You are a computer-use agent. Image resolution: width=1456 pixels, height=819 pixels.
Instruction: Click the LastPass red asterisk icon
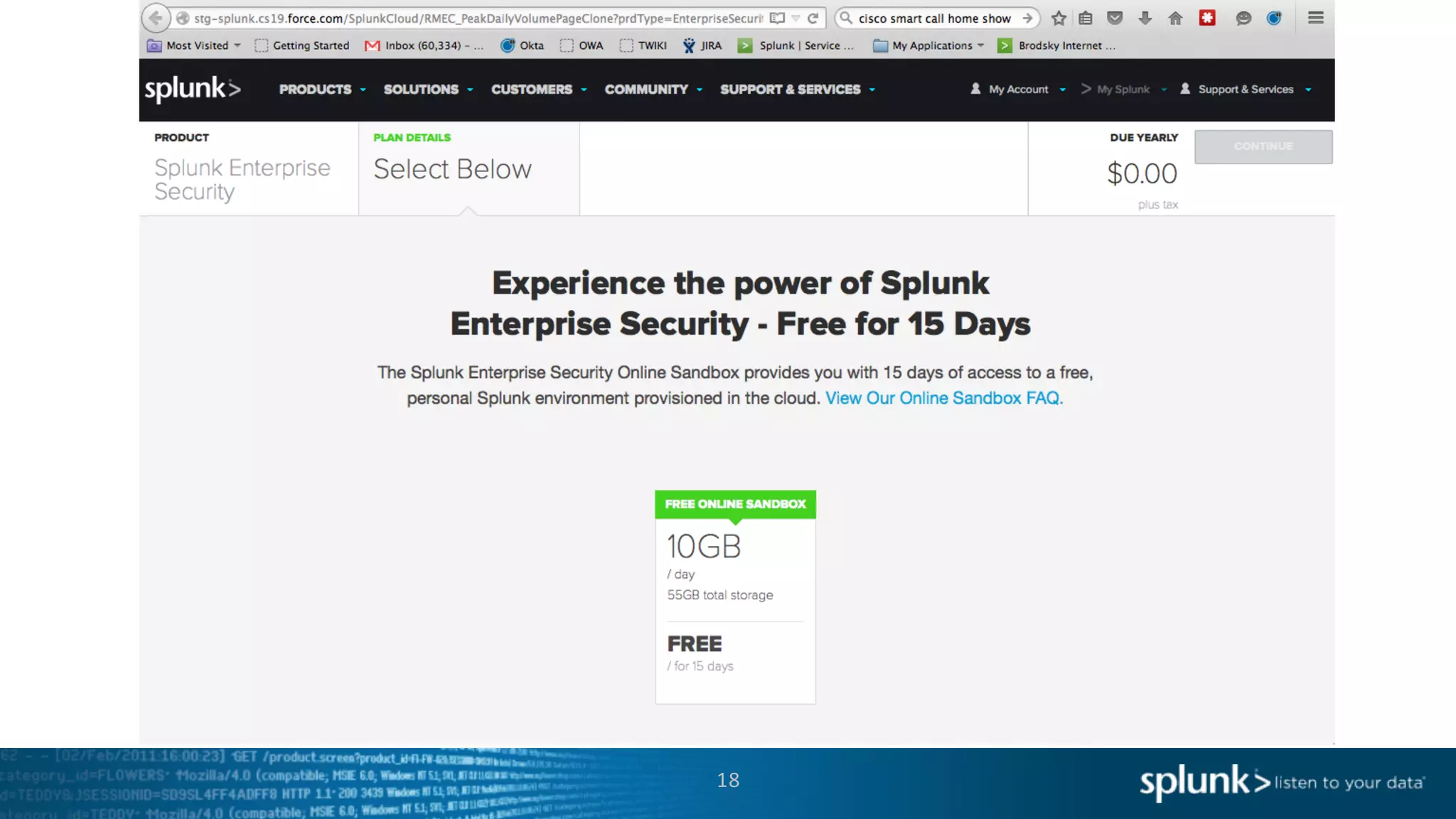click(1207, 18)
